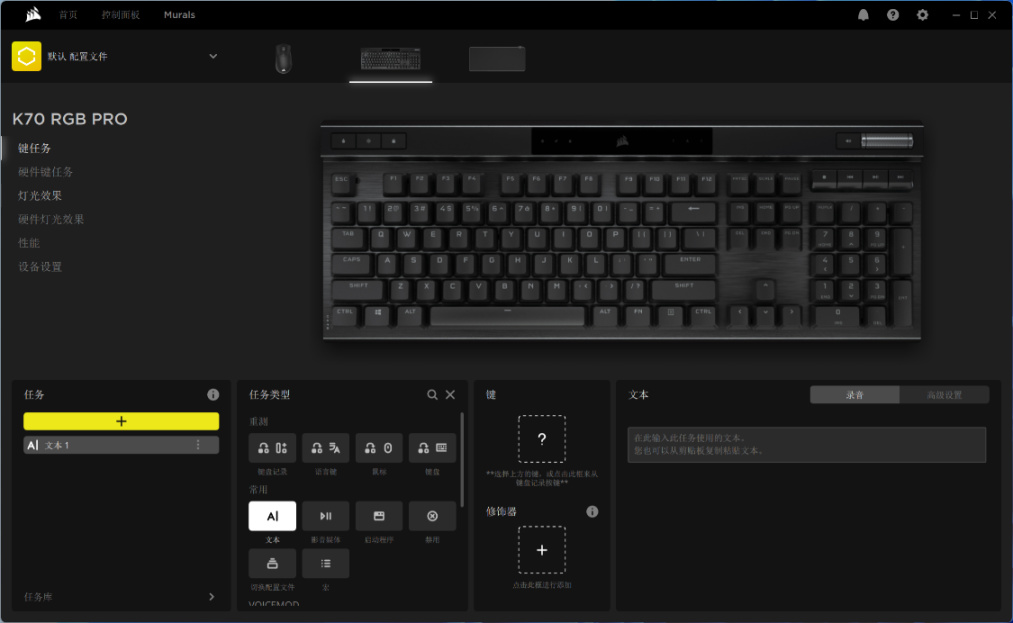This screenshot has width=1013, height=623.
Task: Choose the 键盘记录 remap task type
Action: click(272, 448)
